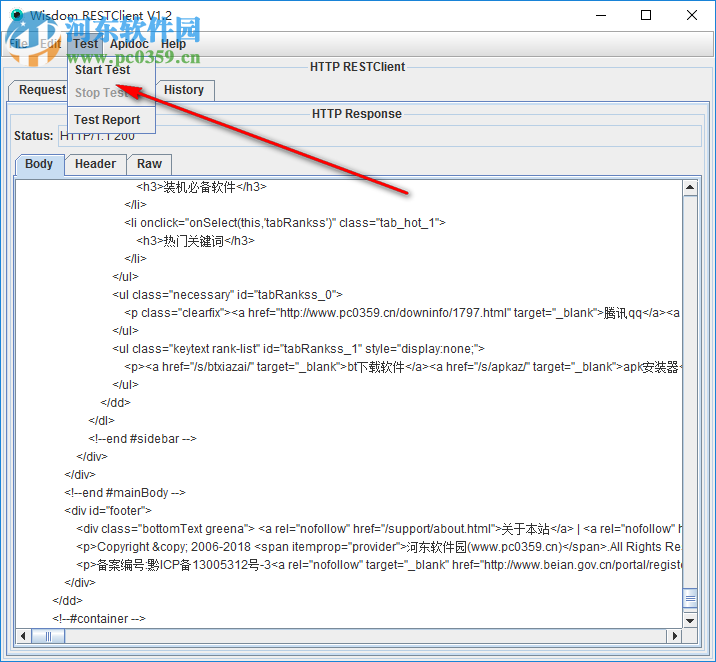The height and width of the screenshot is (662, 716).
Task: Click the Status field showing HTTP/1.1 200
Action: tap(379, 136)
